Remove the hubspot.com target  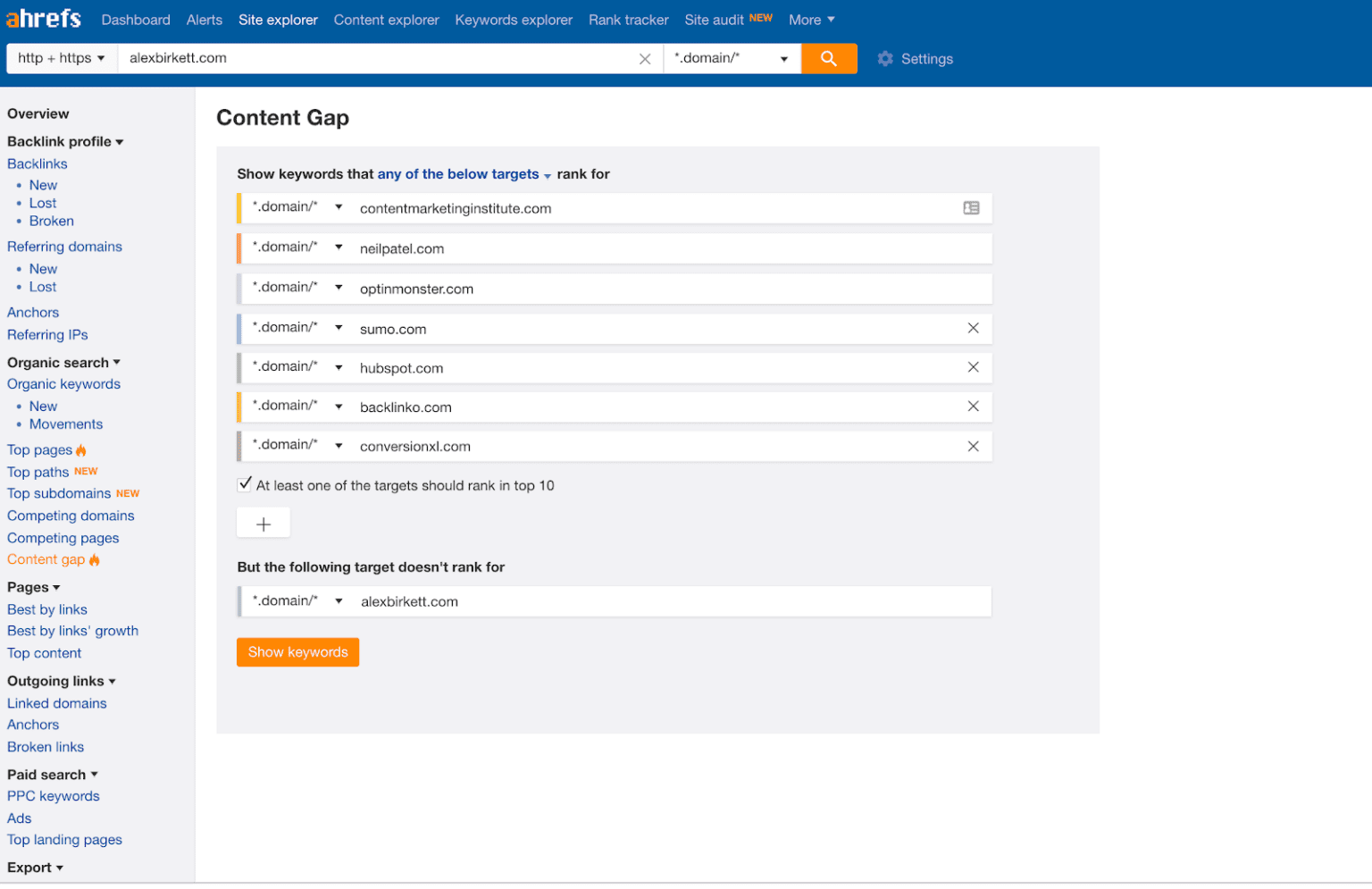973,367
